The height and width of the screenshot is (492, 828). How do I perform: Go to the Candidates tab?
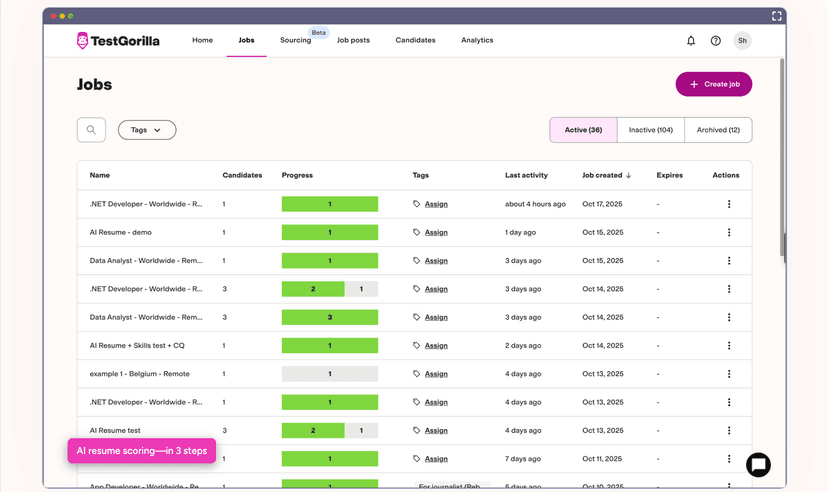click(x=415, y=41)
